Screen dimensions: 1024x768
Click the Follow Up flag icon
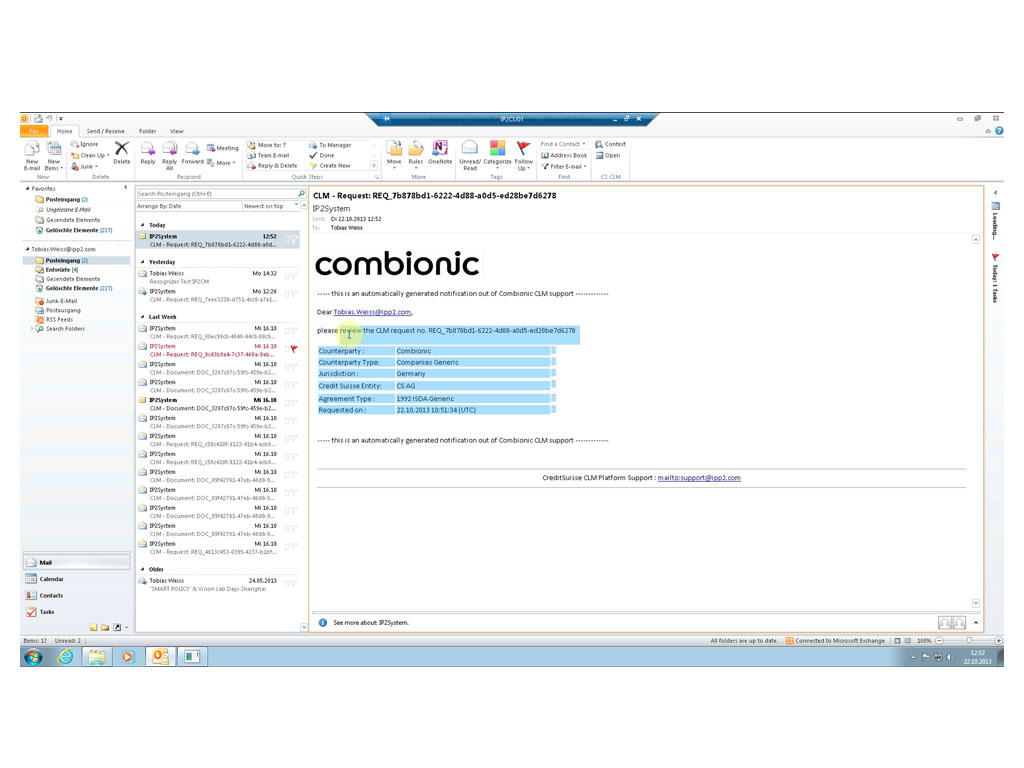pos(523,150)
